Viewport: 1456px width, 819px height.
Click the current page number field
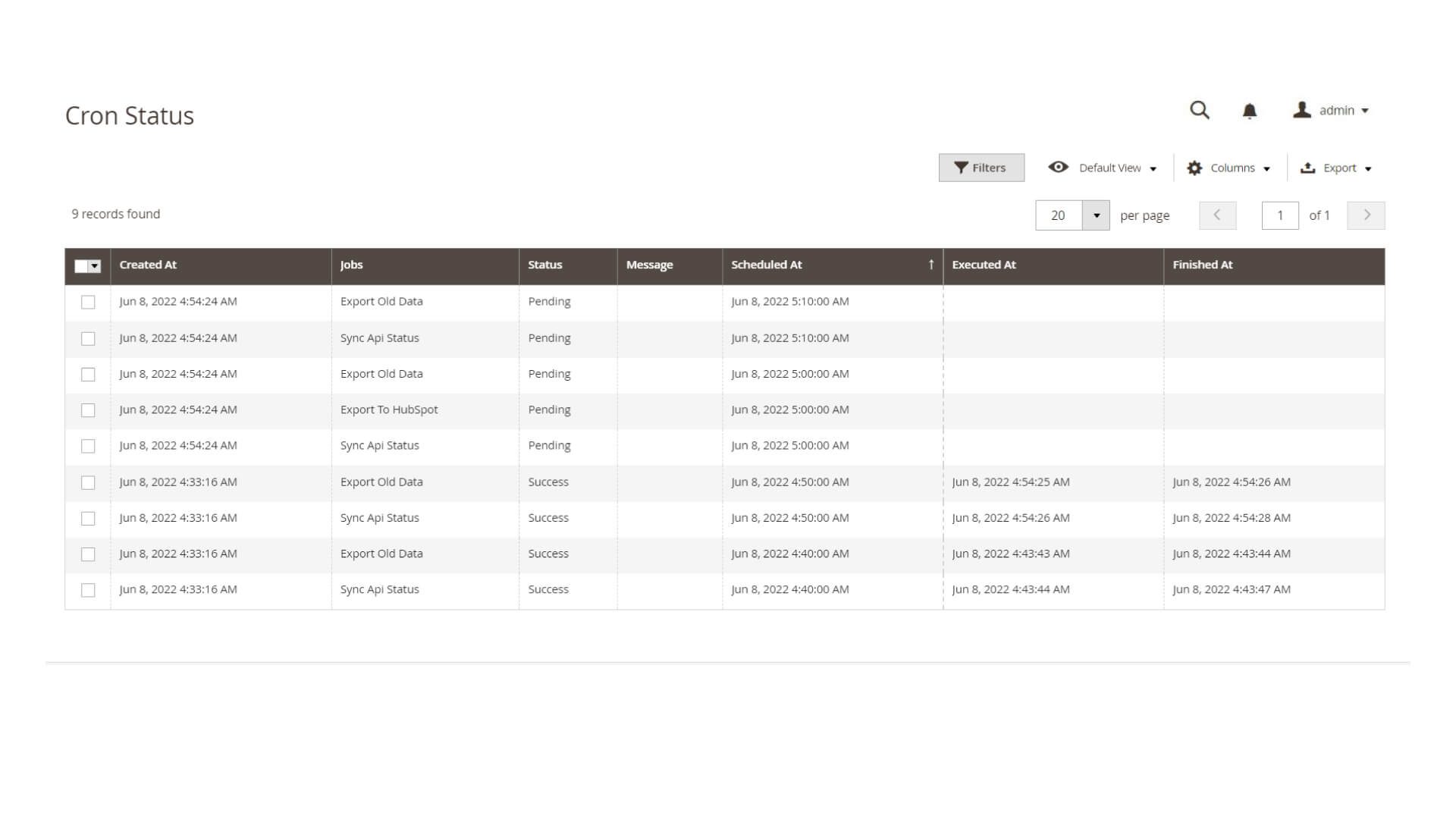pyautogui.click(x=1279, y=215)
